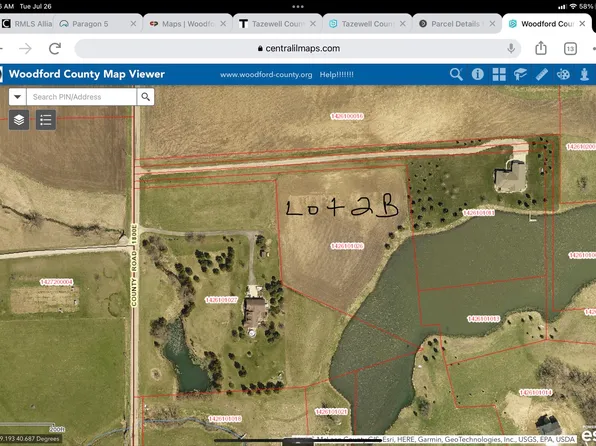This screenshot has width=596, height=446.
Task: Click the centralilmaps.com address bar
Action: point(298,49)
